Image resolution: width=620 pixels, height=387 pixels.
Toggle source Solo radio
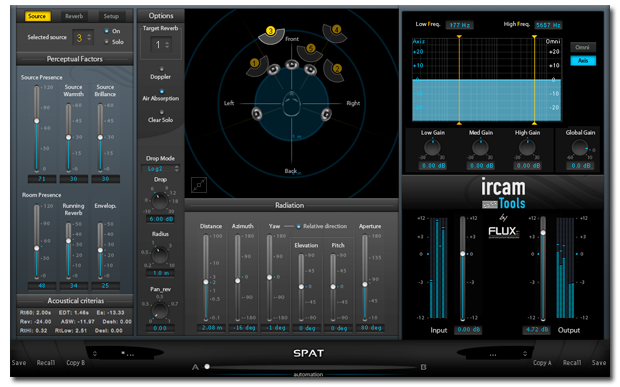click(106, 42)
